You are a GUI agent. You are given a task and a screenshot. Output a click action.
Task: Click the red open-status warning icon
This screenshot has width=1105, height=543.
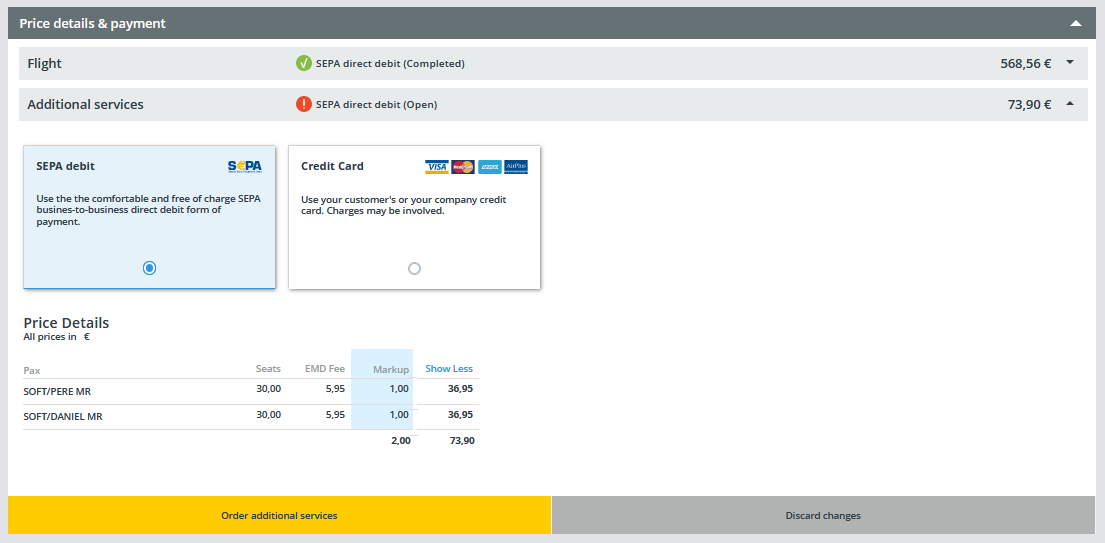tap(304, 104)
